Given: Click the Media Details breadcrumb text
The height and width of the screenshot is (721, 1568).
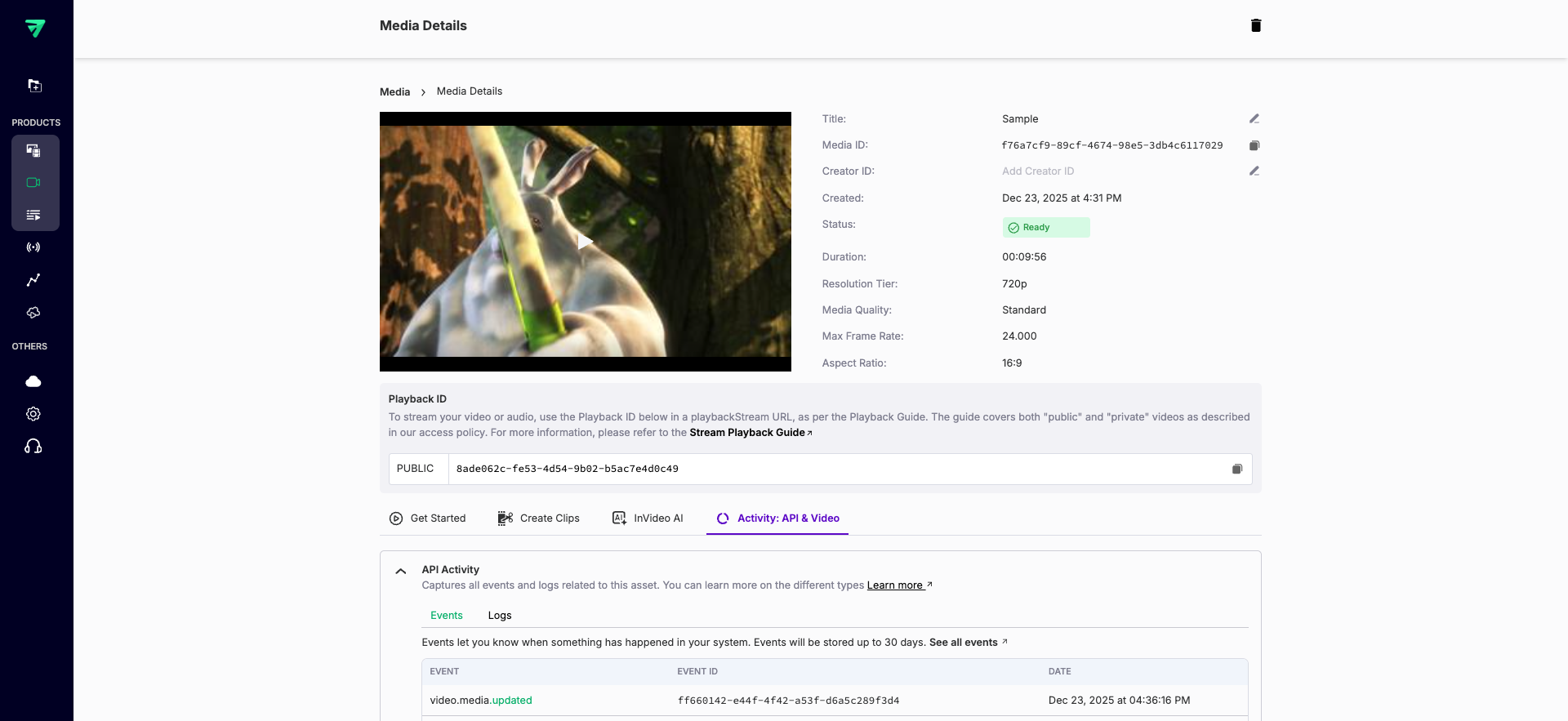Looking at the screenshot, I should click(470, 91).
